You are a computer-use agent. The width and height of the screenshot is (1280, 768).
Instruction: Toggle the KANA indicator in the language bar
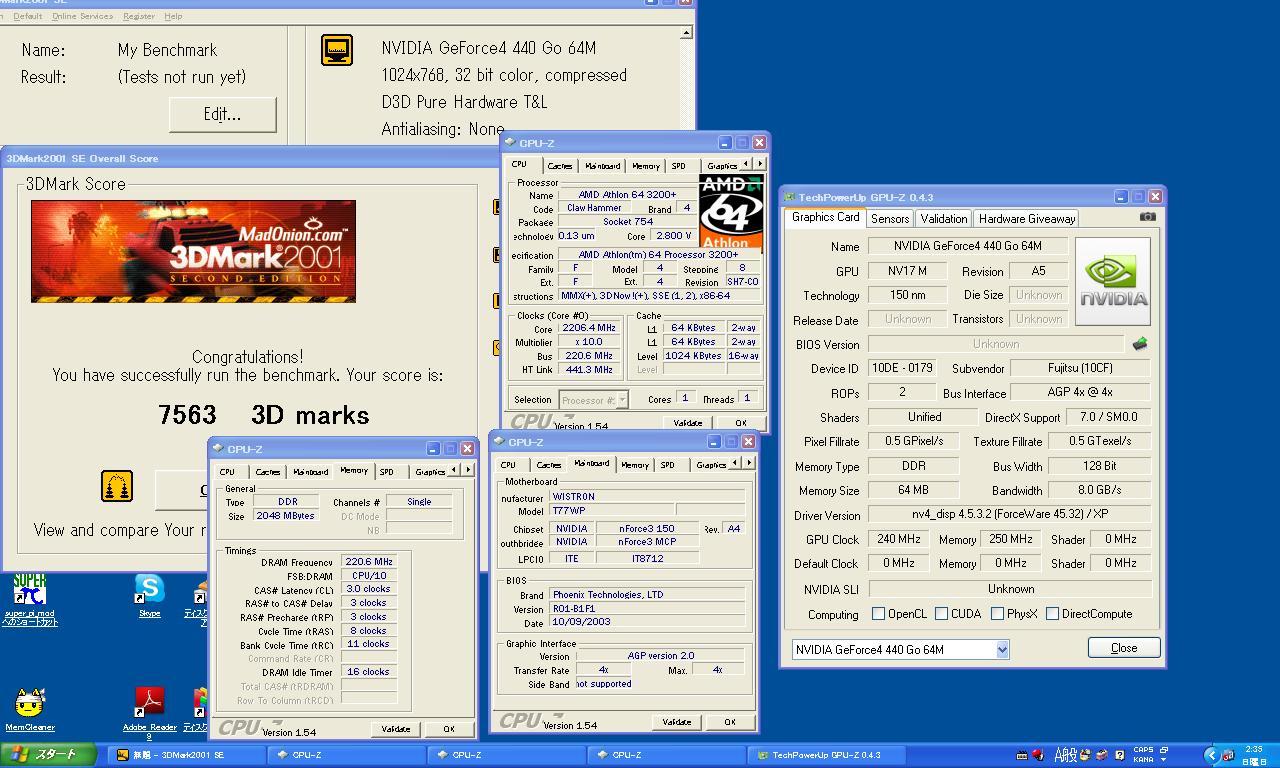[1143, 759]
